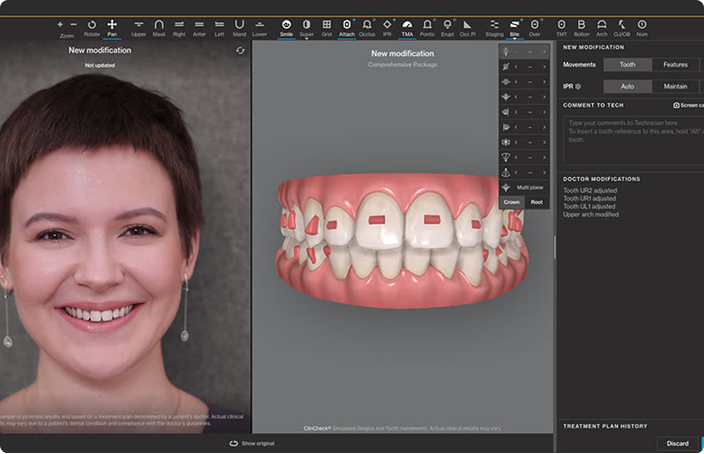Viewport: 704px width, 454px height.
Task: Click the Multi plane movement icon
Action: [506, 187]
